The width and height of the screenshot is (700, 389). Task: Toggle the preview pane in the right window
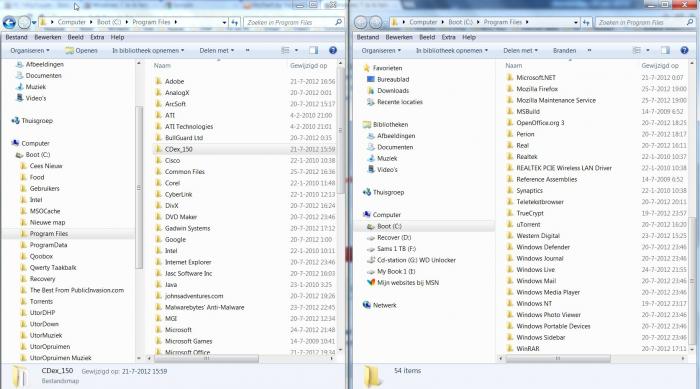click(x=665, y=50)
